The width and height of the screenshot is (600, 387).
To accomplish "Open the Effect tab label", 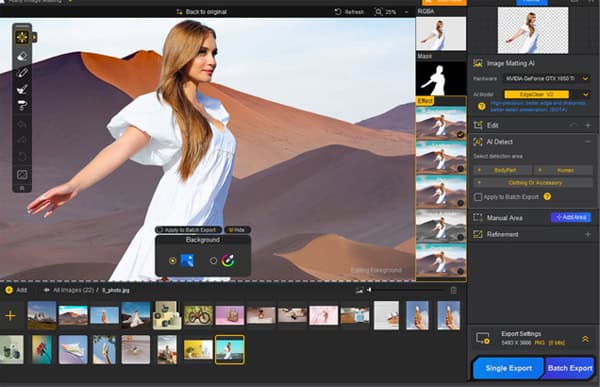I will point(425,101).
